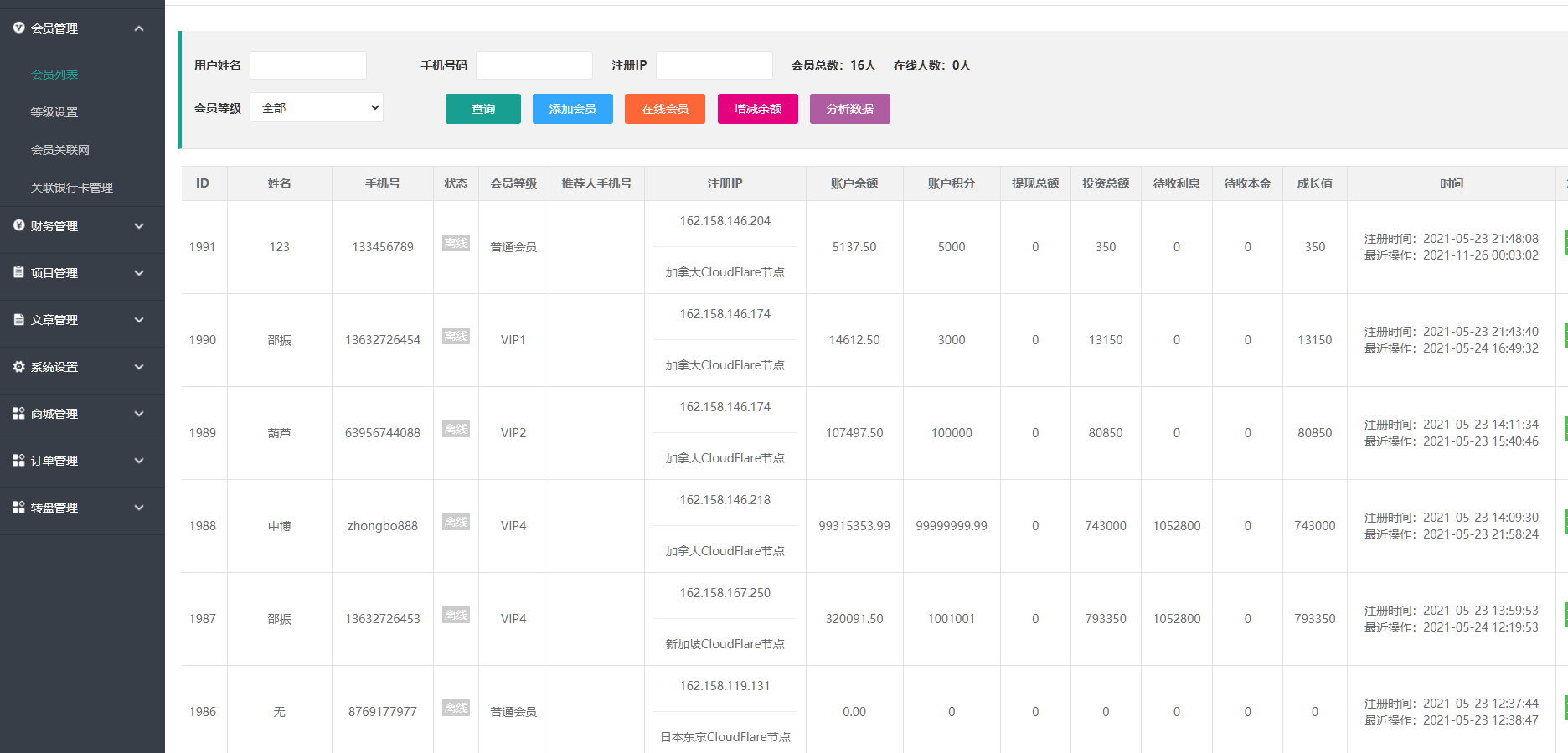Screen dimensions: 1568x753
Task: Collapse the 会员管理 menu chevron
Action: [x=139, y=28]
